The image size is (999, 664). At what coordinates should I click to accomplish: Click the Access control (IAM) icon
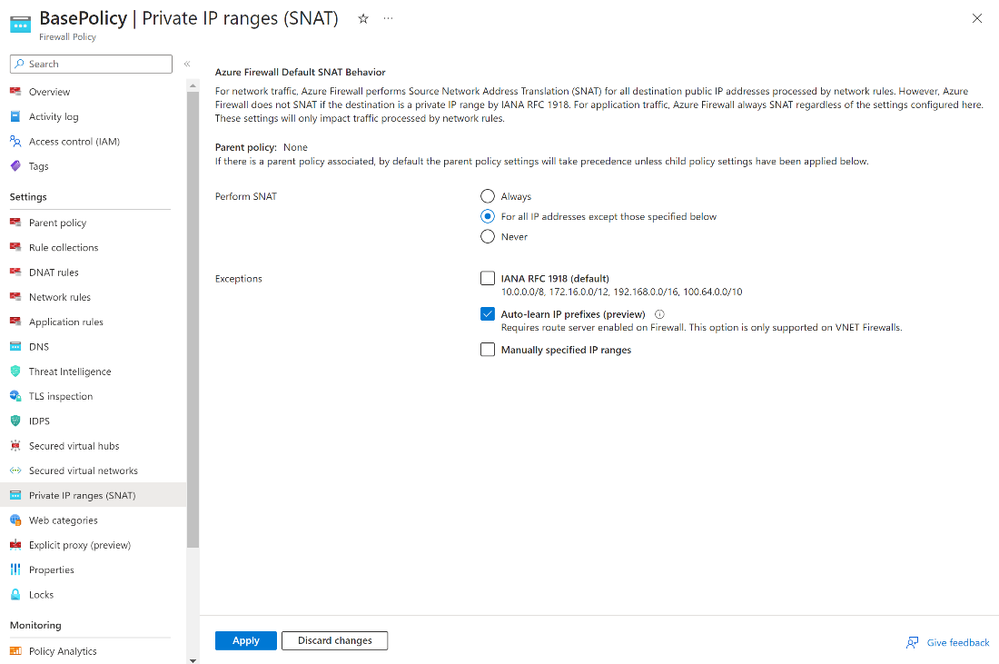coord(15,141)
